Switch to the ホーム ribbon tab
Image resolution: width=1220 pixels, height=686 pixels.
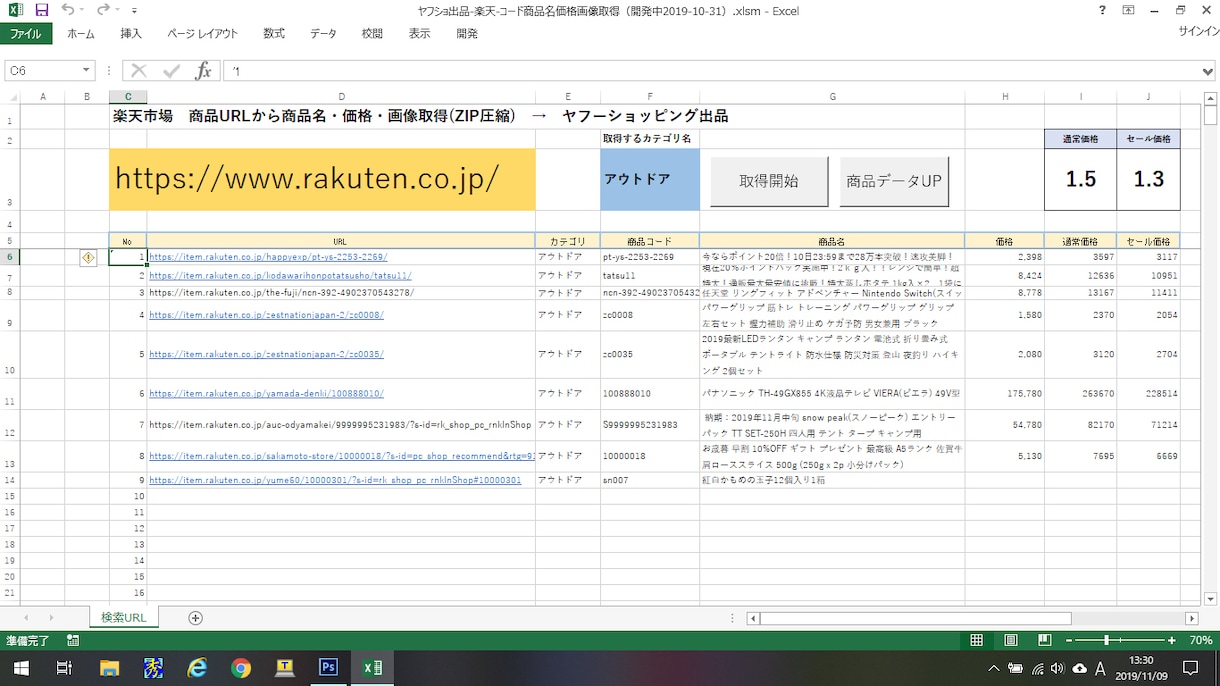tap(81, 33)
